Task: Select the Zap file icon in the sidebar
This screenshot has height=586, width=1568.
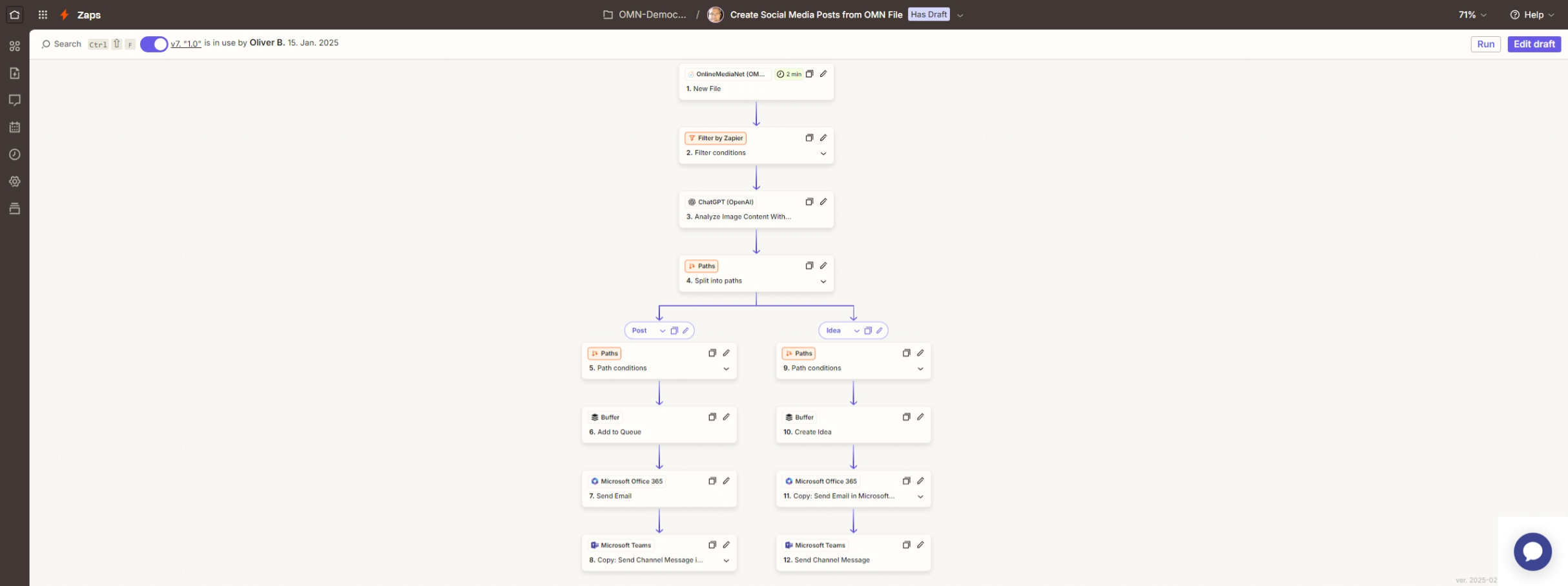Action: 15,73
